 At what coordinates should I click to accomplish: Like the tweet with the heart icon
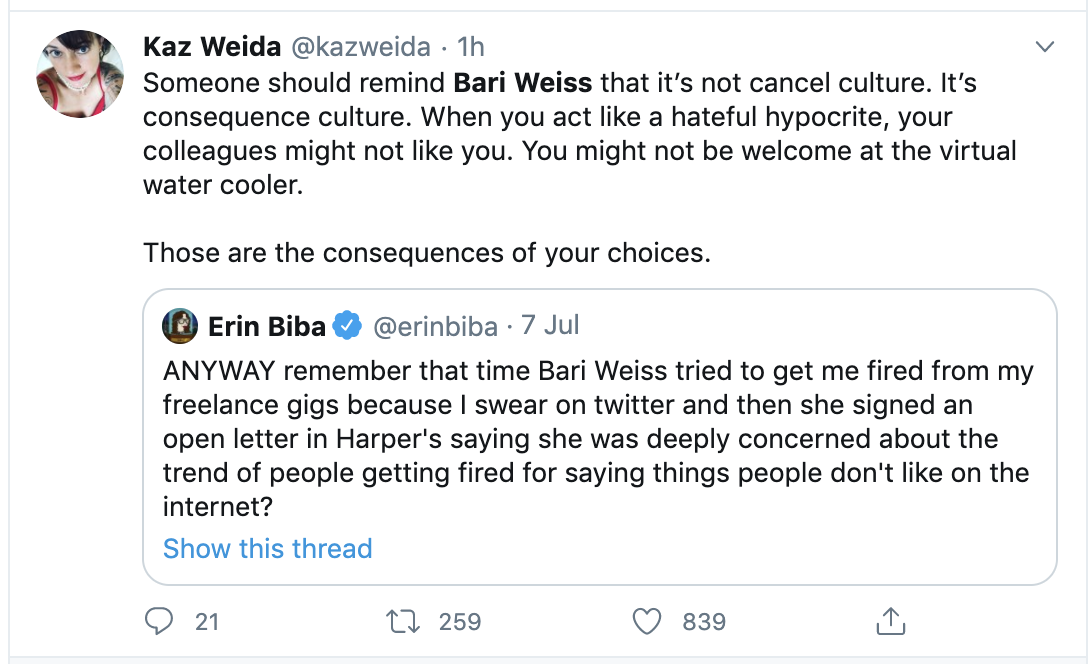tap(648, 621)
